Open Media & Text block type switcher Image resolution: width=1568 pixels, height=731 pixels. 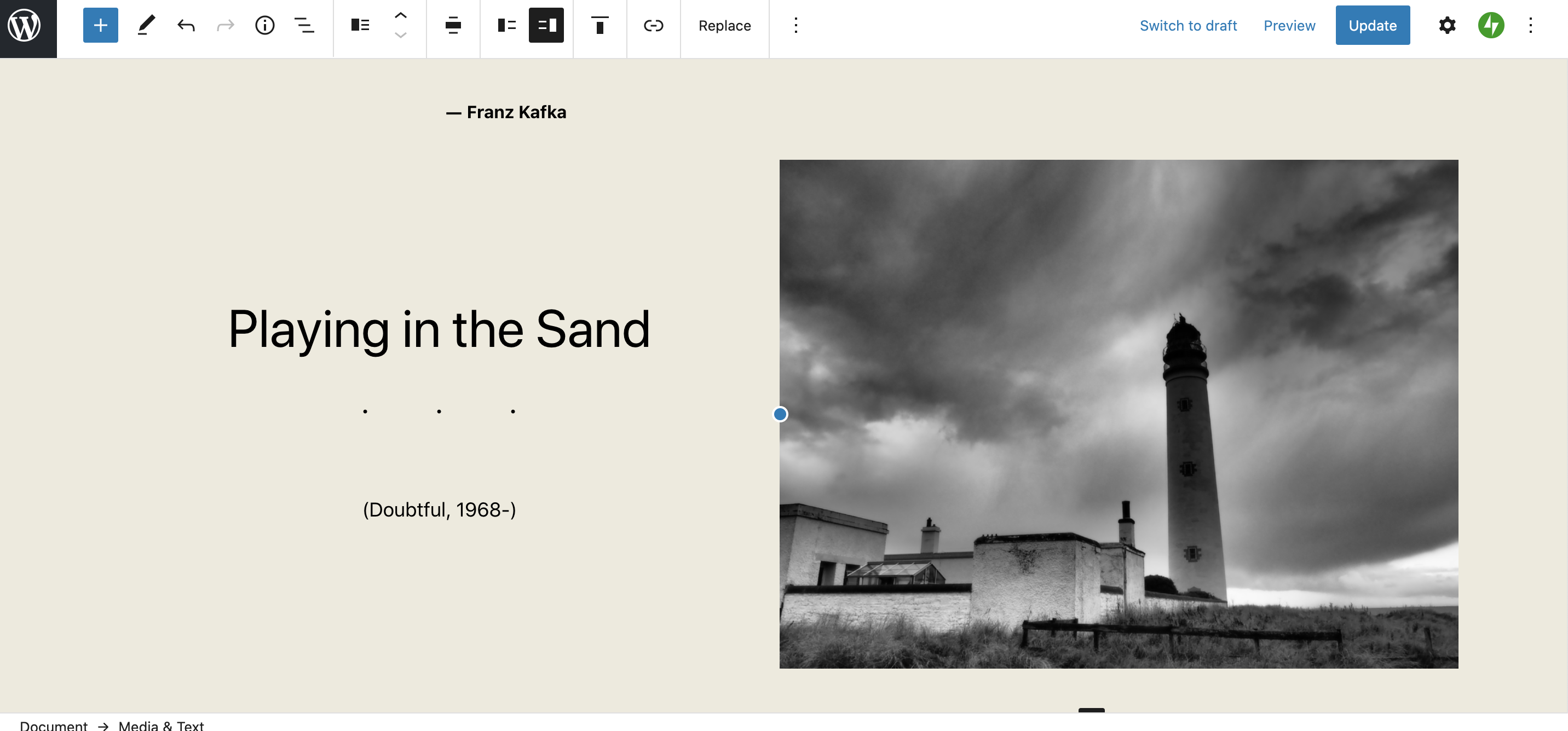point(360,26)
